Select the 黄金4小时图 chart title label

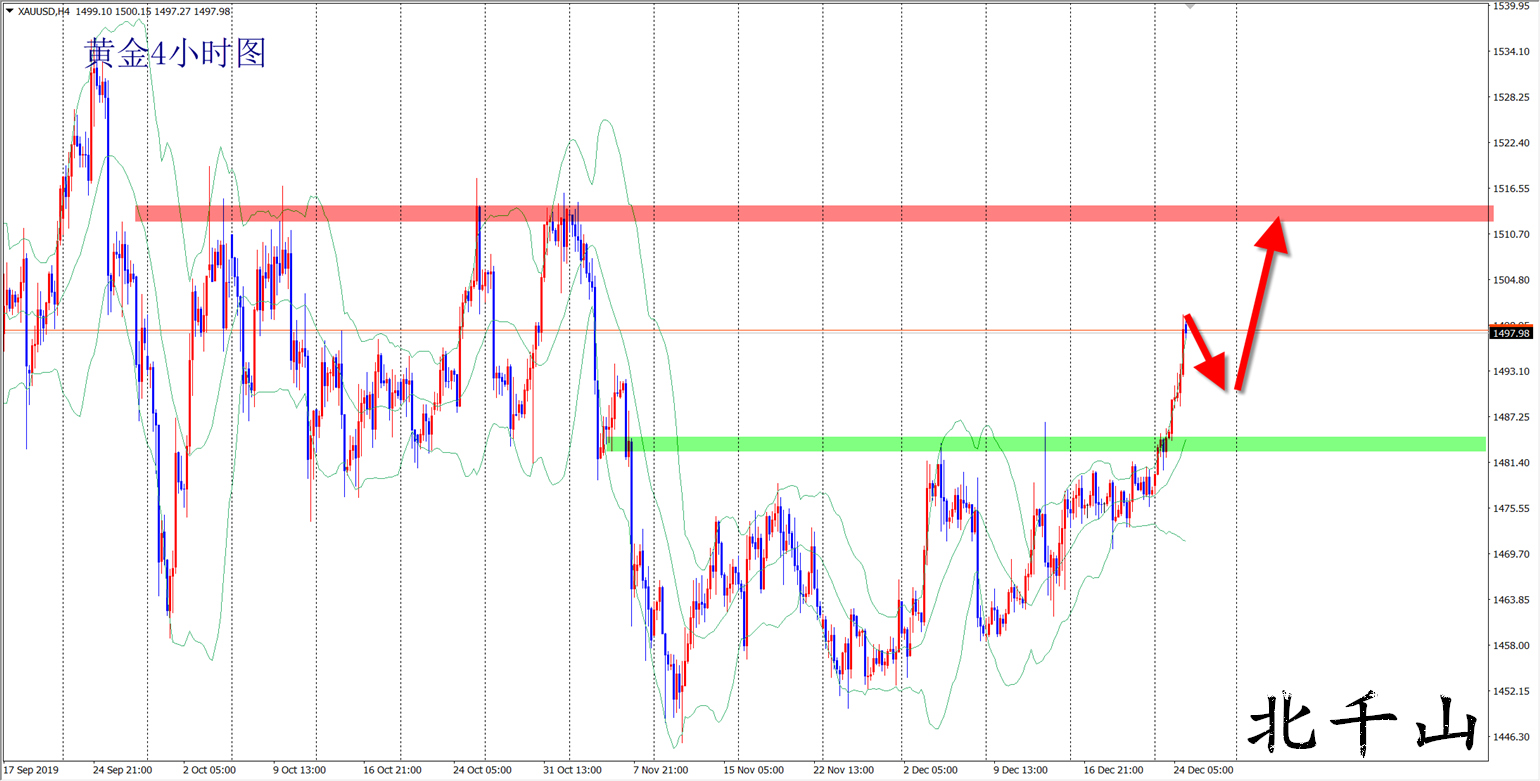pos(176,52)
